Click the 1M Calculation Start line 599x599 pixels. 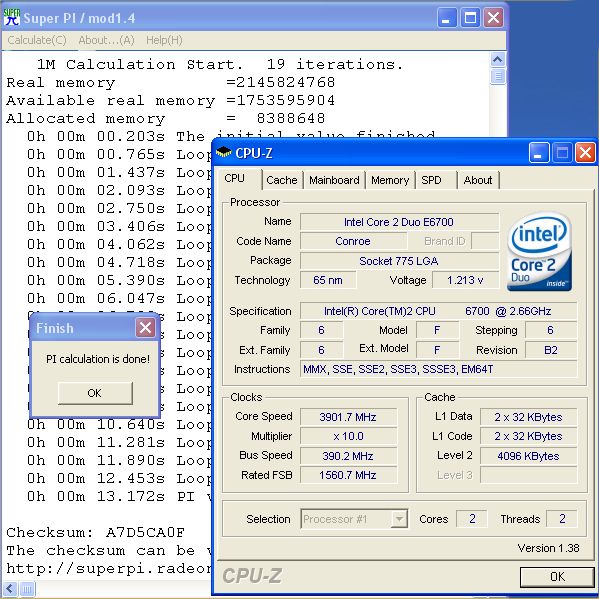(220, 64)
